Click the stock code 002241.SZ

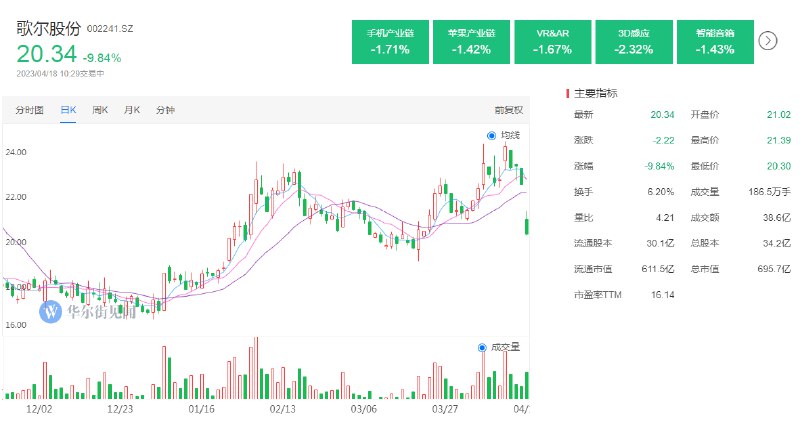pos(110,29)
